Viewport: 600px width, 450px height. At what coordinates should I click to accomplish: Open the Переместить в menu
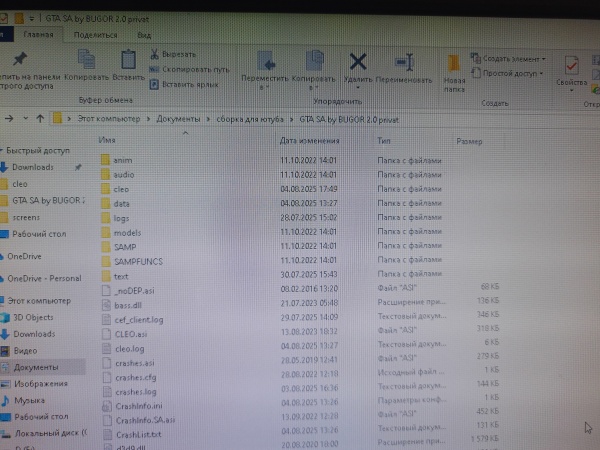pyautogui.click(x=265, y=71)
